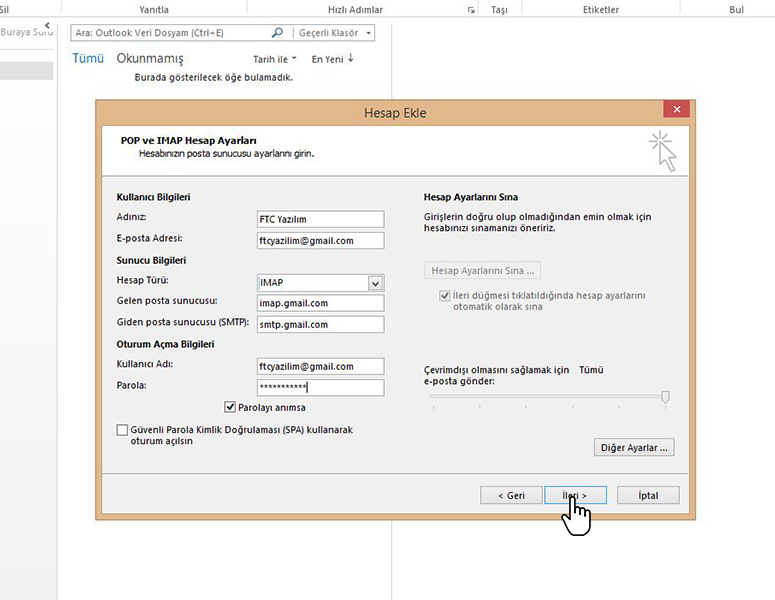
Task: Close the Hesap Ekle dialog
Action: [x=677, y=110]
